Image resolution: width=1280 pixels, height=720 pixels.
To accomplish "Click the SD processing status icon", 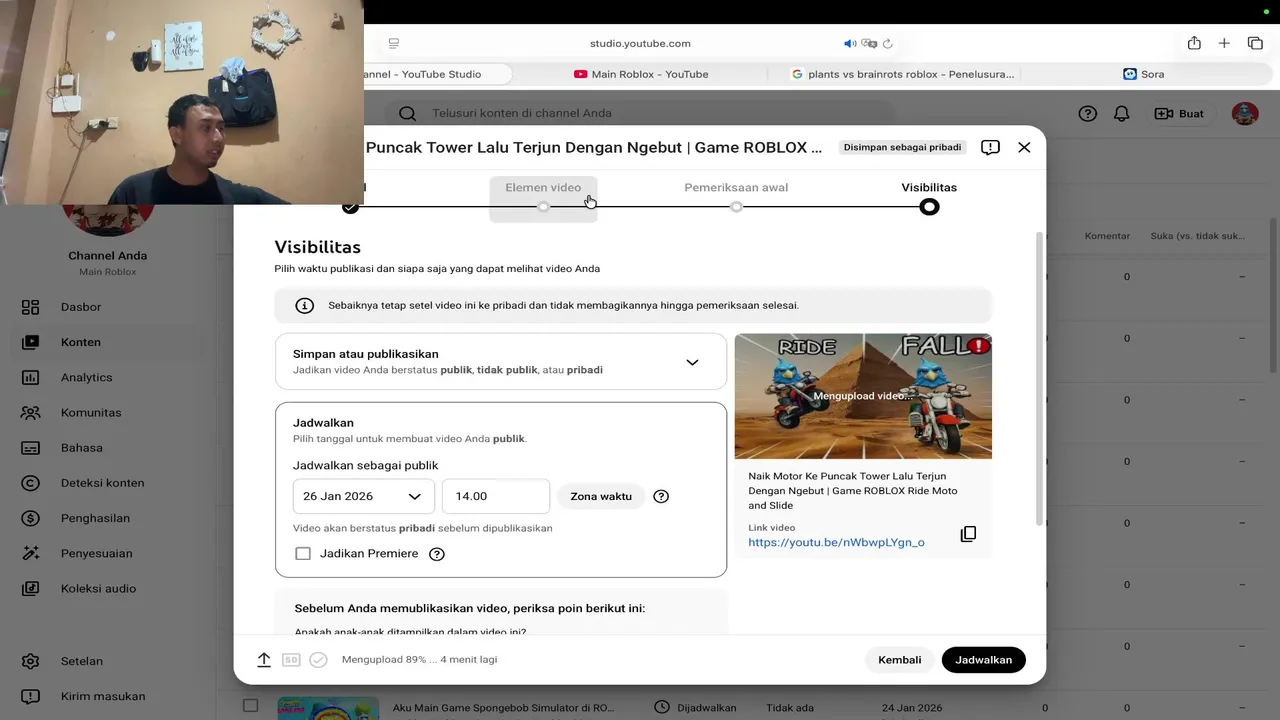I will (x=291, y=660).
